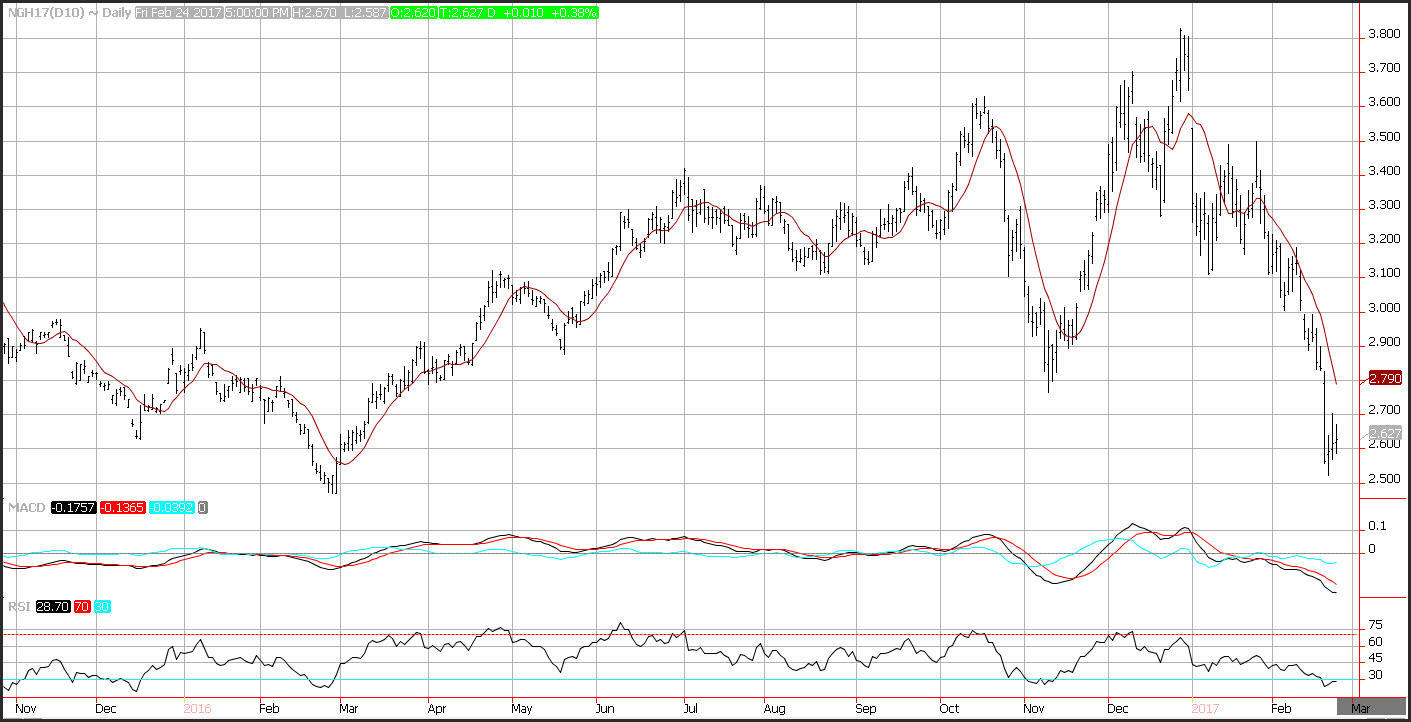The width and height of the screenshot is (1411, 722).
Task: Click the cyan MACD histogram -0.0392 box
Action: pos(171,508)
